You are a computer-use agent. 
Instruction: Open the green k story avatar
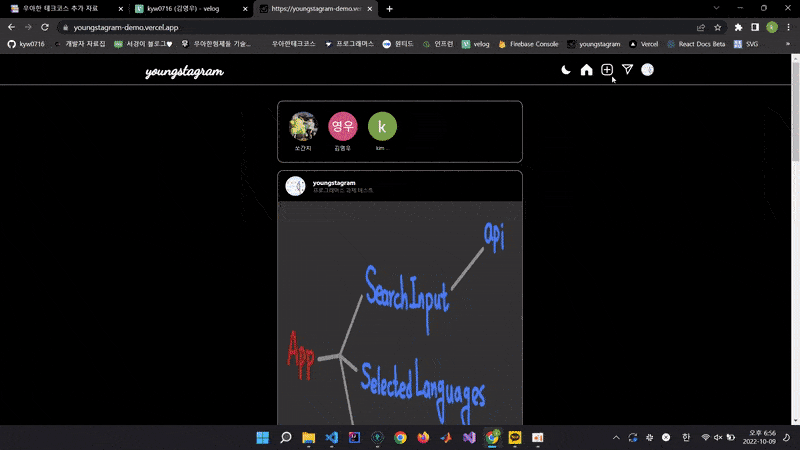coord(382,127)
